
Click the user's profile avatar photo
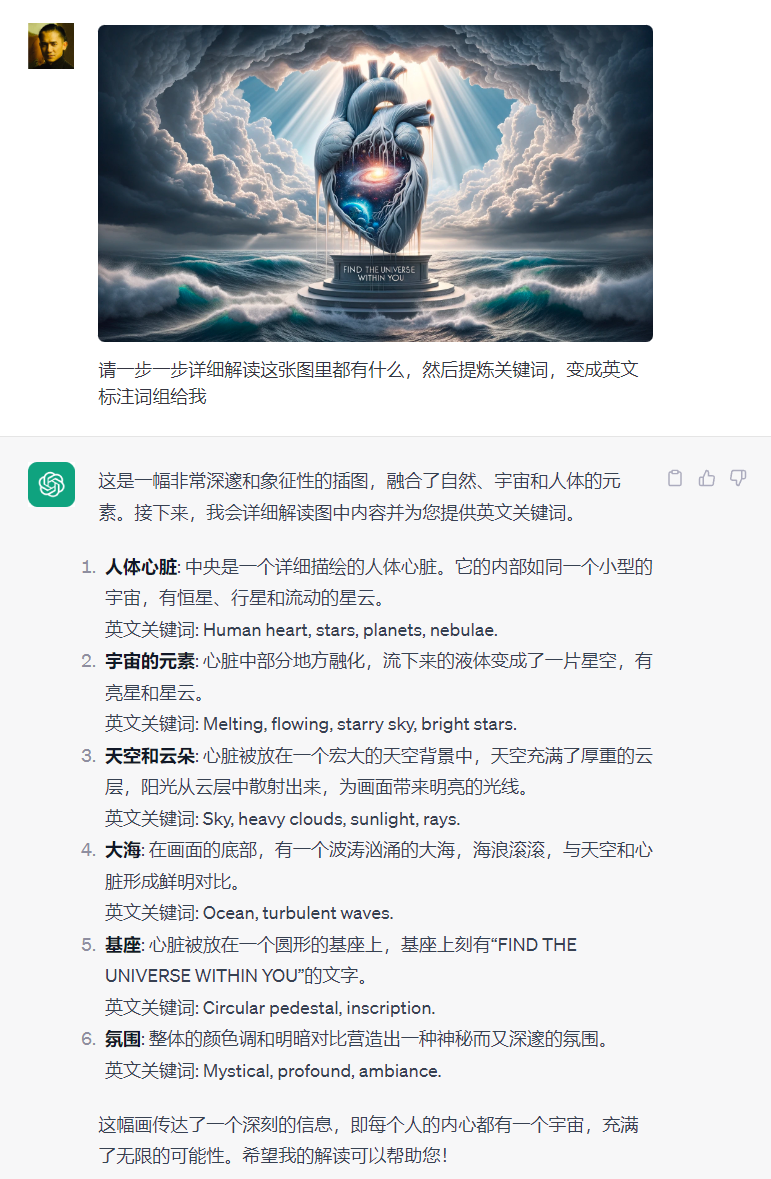coord(51,46)
